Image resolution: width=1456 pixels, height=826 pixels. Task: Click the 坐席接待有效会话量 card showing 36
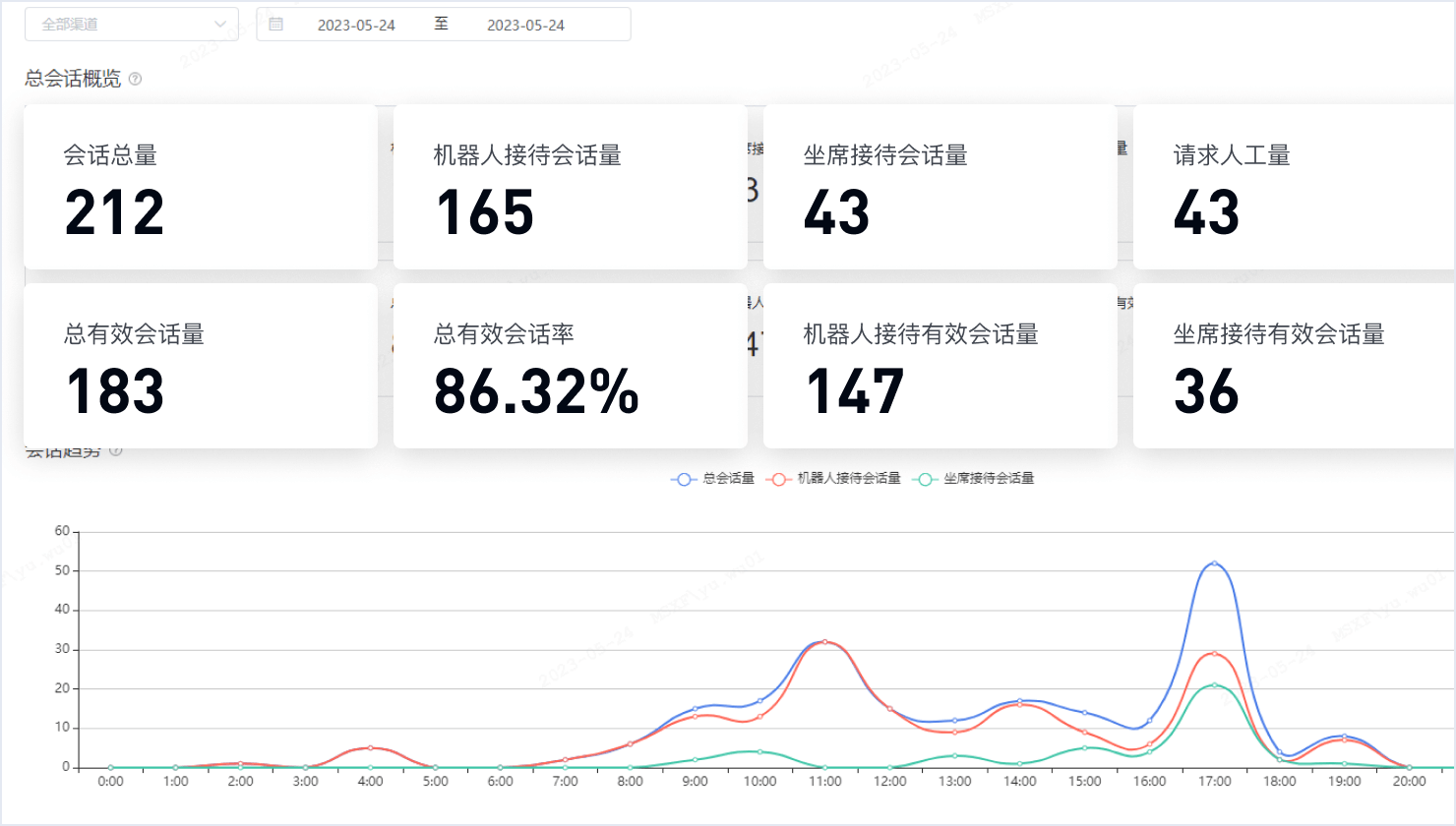(x=1294, y=366)
